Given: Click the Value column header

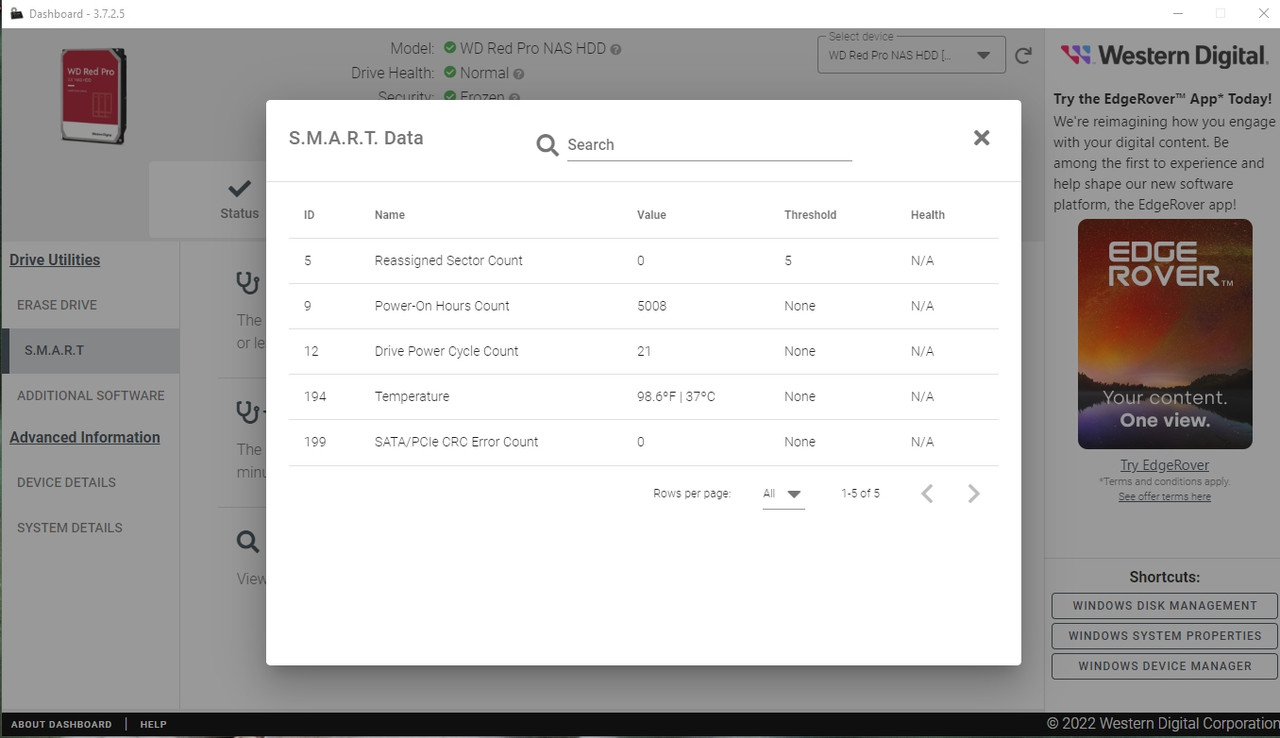Looking at the screenshot, I should [651, 215].
